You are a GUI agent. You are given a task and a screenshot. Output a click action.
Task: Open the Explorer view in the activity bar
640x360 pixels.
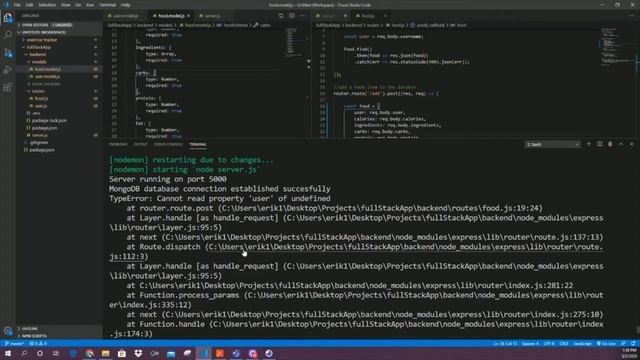tap(8, 18)
